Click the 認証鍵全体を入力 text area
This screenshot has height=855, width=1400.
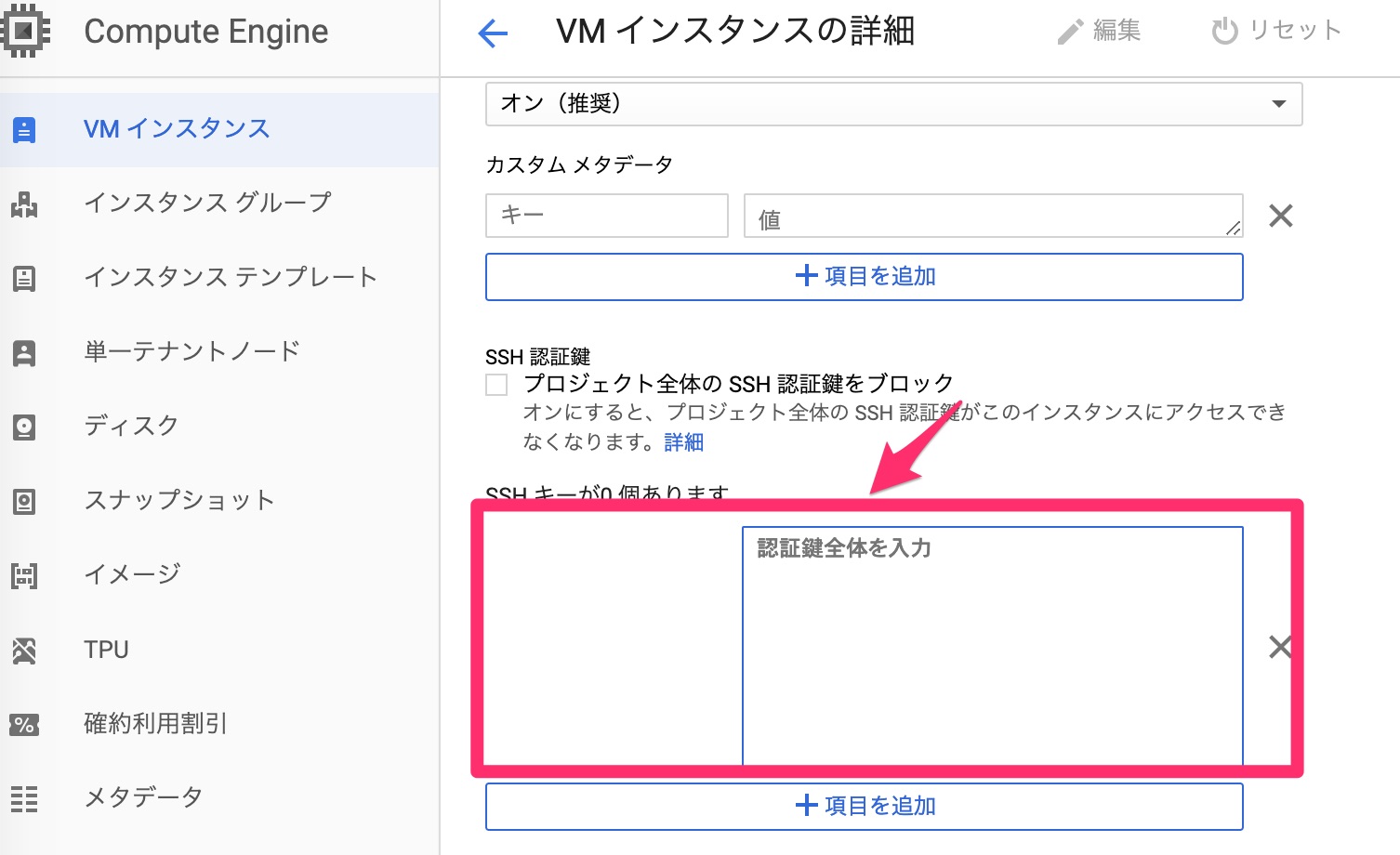point(993,647)
